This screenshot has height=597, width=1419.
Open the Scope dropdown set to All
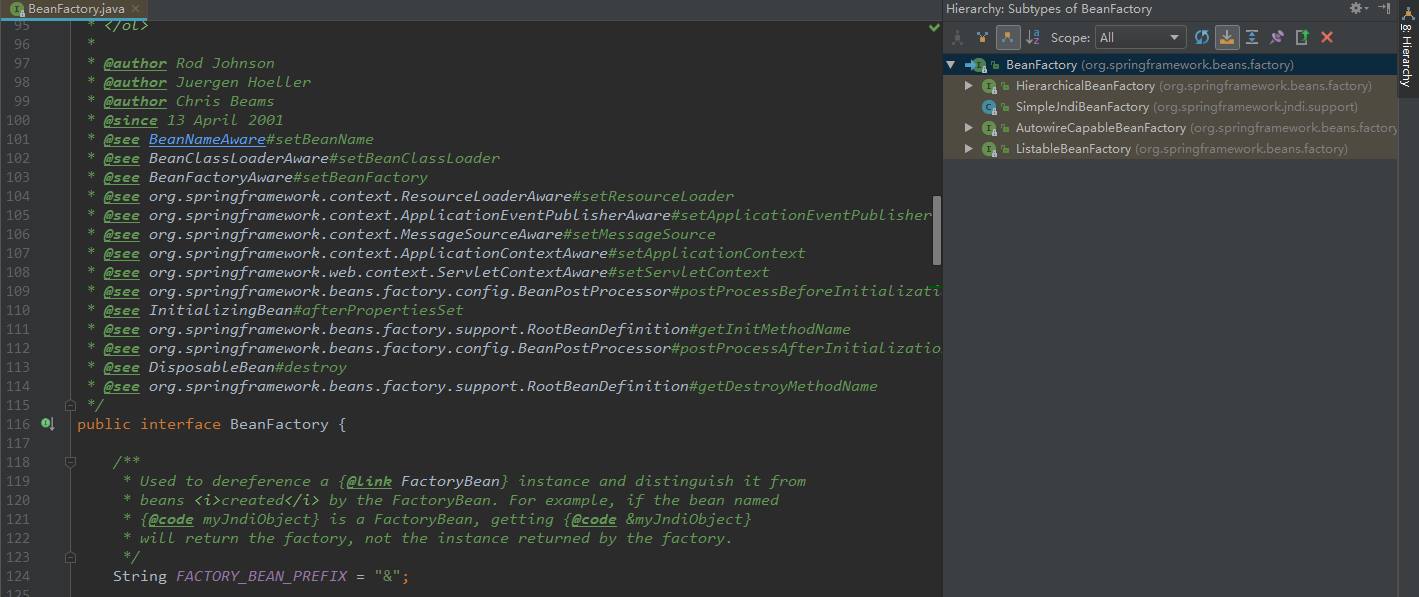tap(1140, 38)
